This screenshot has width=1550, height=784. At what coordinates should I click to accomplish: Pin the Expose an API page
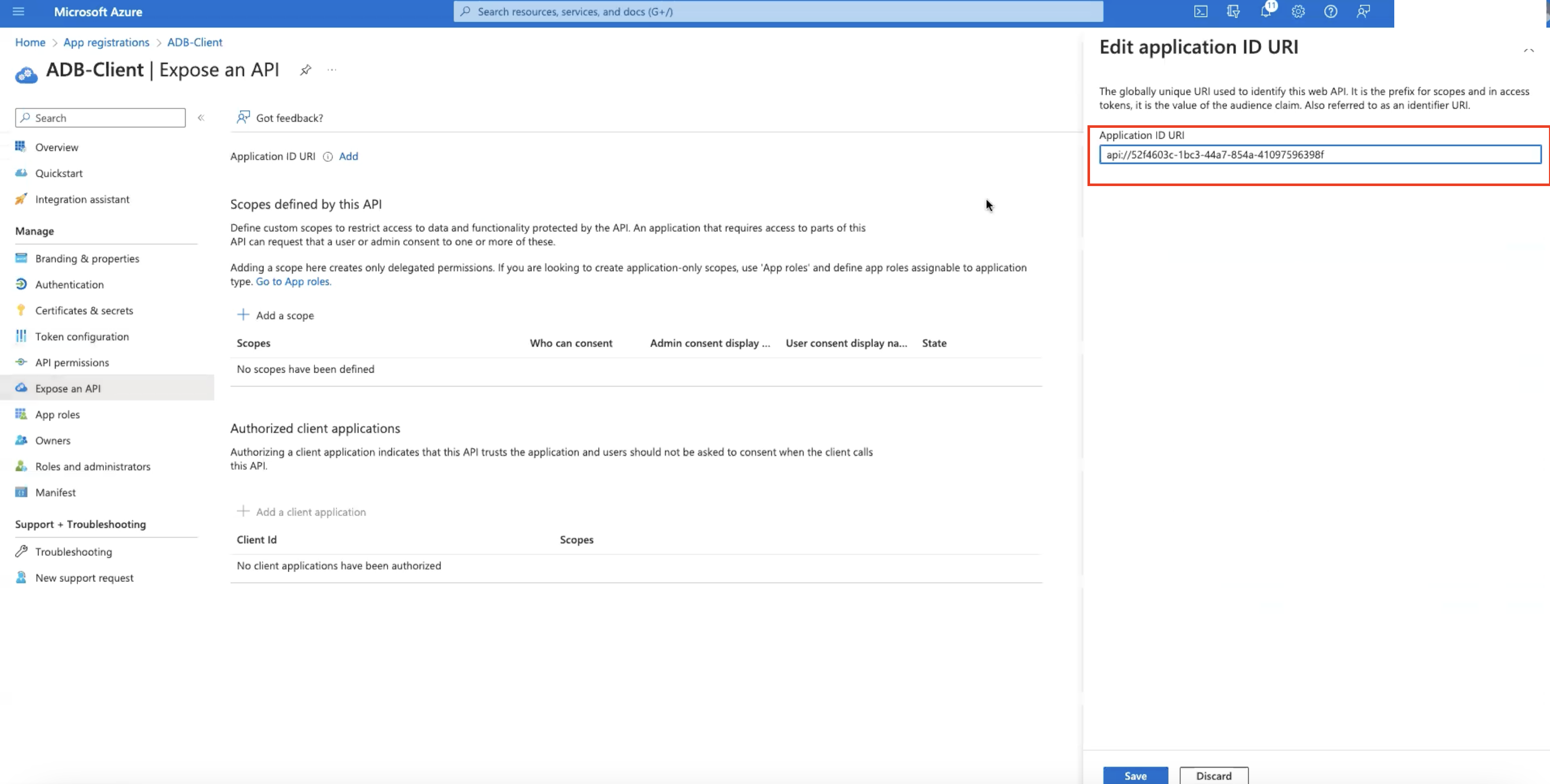pyautogui.click(x=305, y=69)
